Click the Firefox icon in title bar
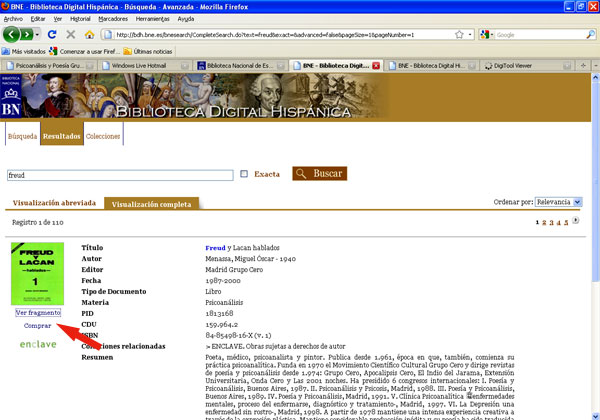 pos(5,7)
